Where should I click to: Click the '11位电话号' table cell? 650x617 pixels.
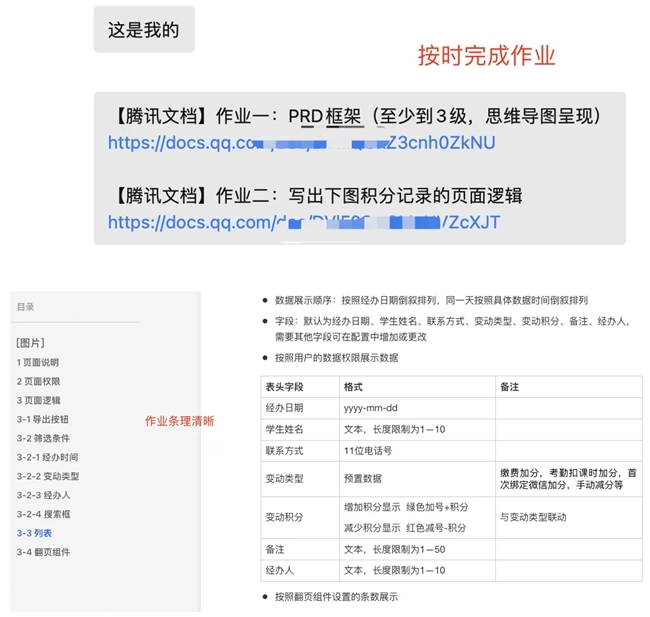(417, 451)
